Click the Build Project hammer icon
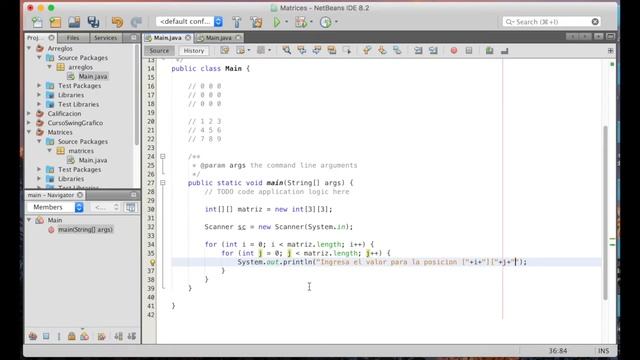This screenshot has width=640, height=360. 237,22
